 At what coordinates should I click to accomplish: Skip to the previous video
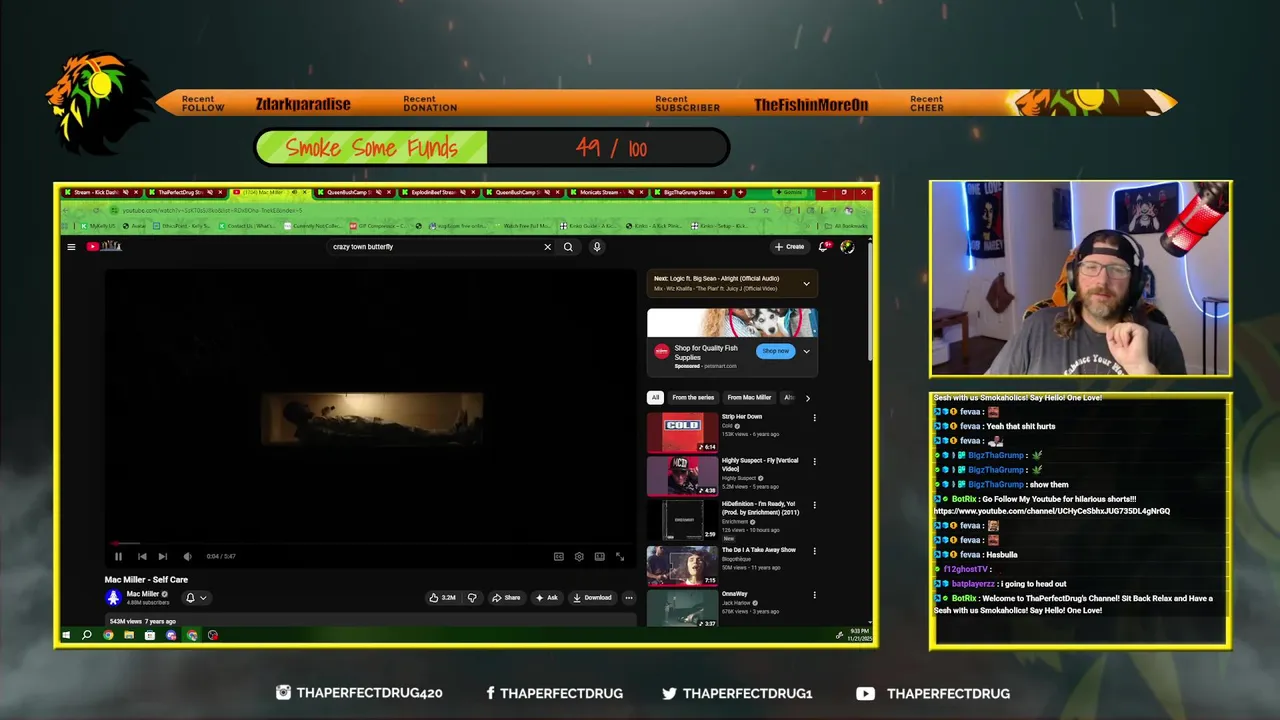coord(141,557)
